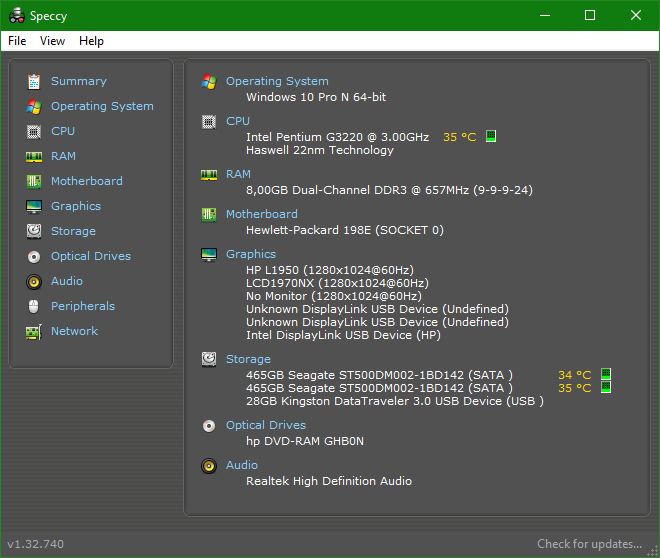
Task: Click the Windows 10 Pro N 64-bit text
Action: [x=316, y=97]
